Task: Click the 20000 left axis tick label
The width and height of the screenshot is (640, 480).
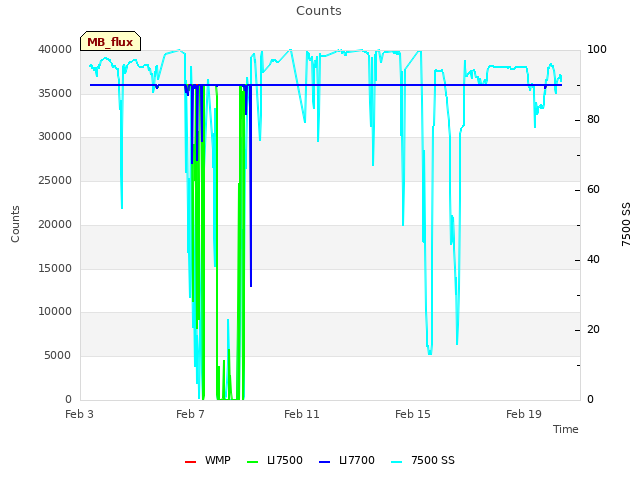Action: pos(55,224)
